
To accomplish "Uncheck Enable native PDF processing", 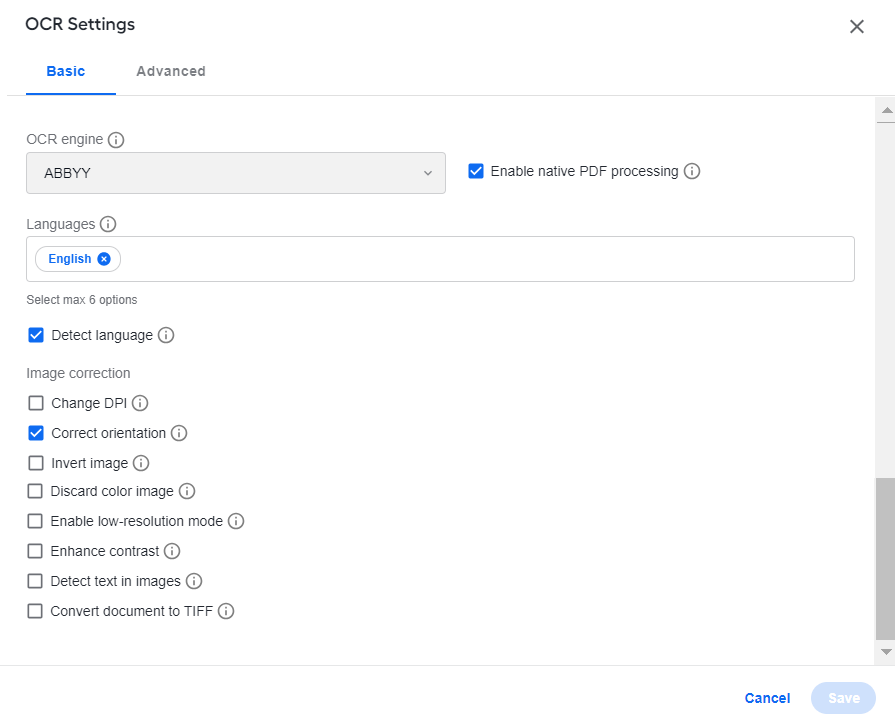I will point(476,171).
